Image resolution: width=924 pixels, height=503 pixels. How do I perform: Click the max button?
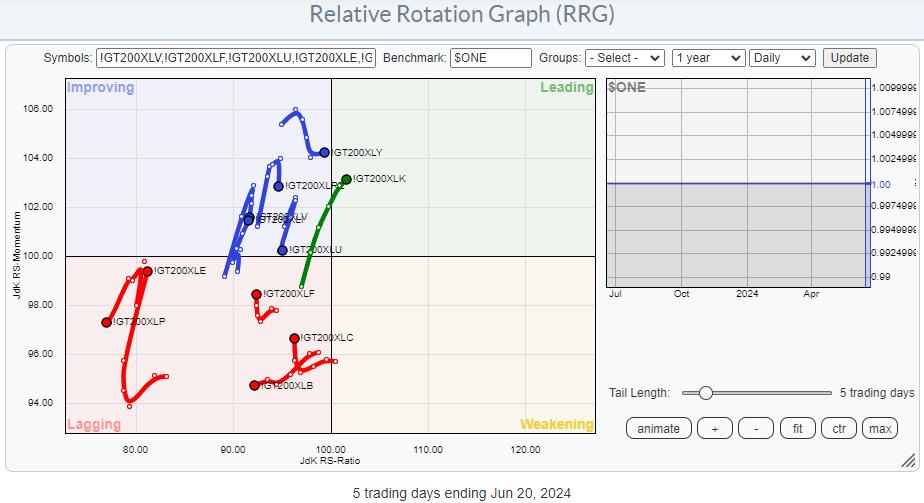pyautogui.click(x=880, y=428)
